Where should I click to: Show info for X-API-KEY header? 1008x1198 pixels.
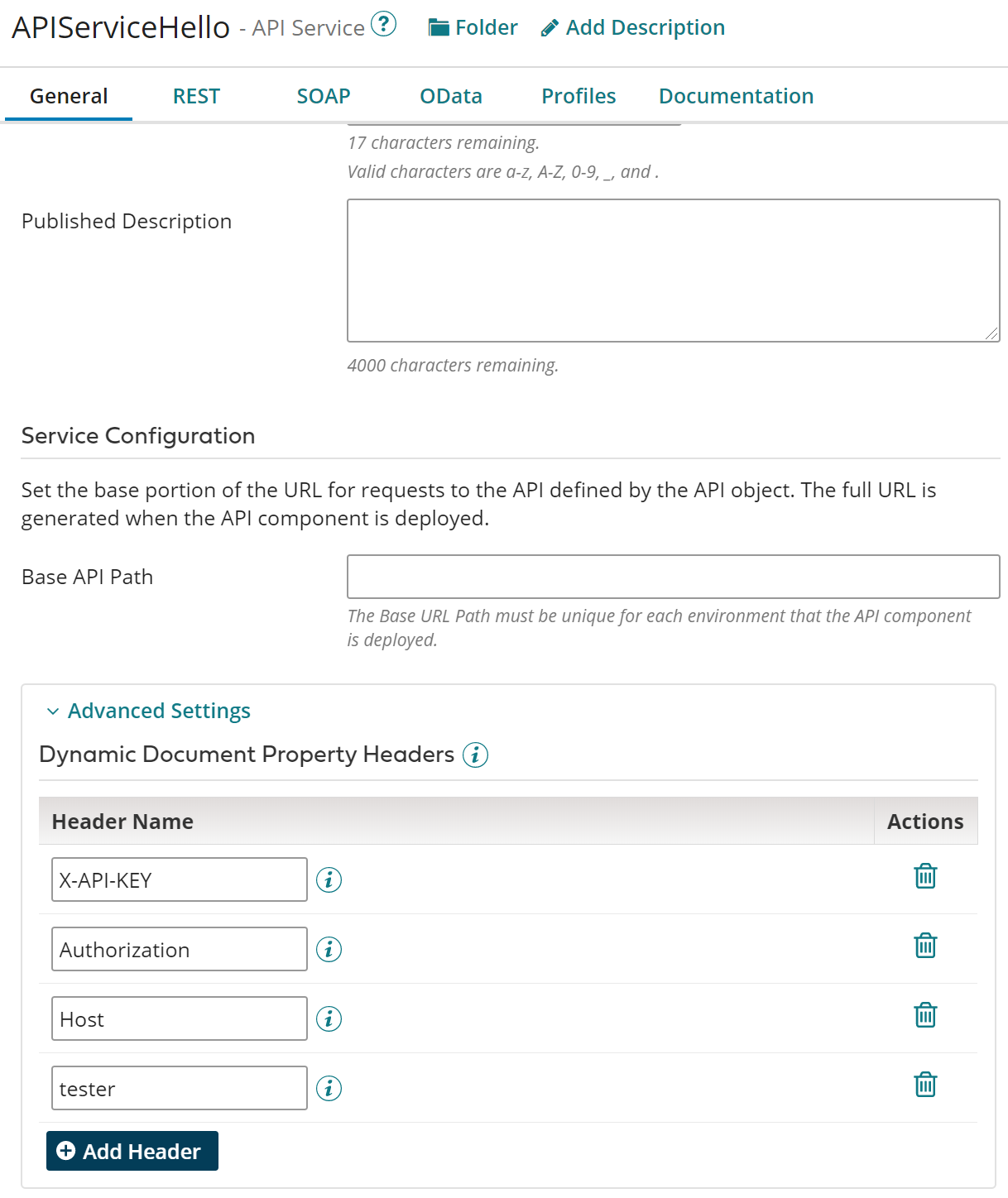pos(329,879)
